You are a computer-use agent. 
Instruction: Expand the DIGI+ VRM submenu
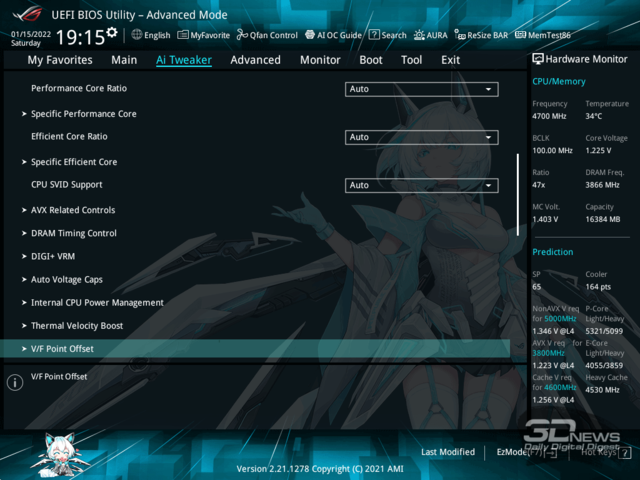point(52,256)
